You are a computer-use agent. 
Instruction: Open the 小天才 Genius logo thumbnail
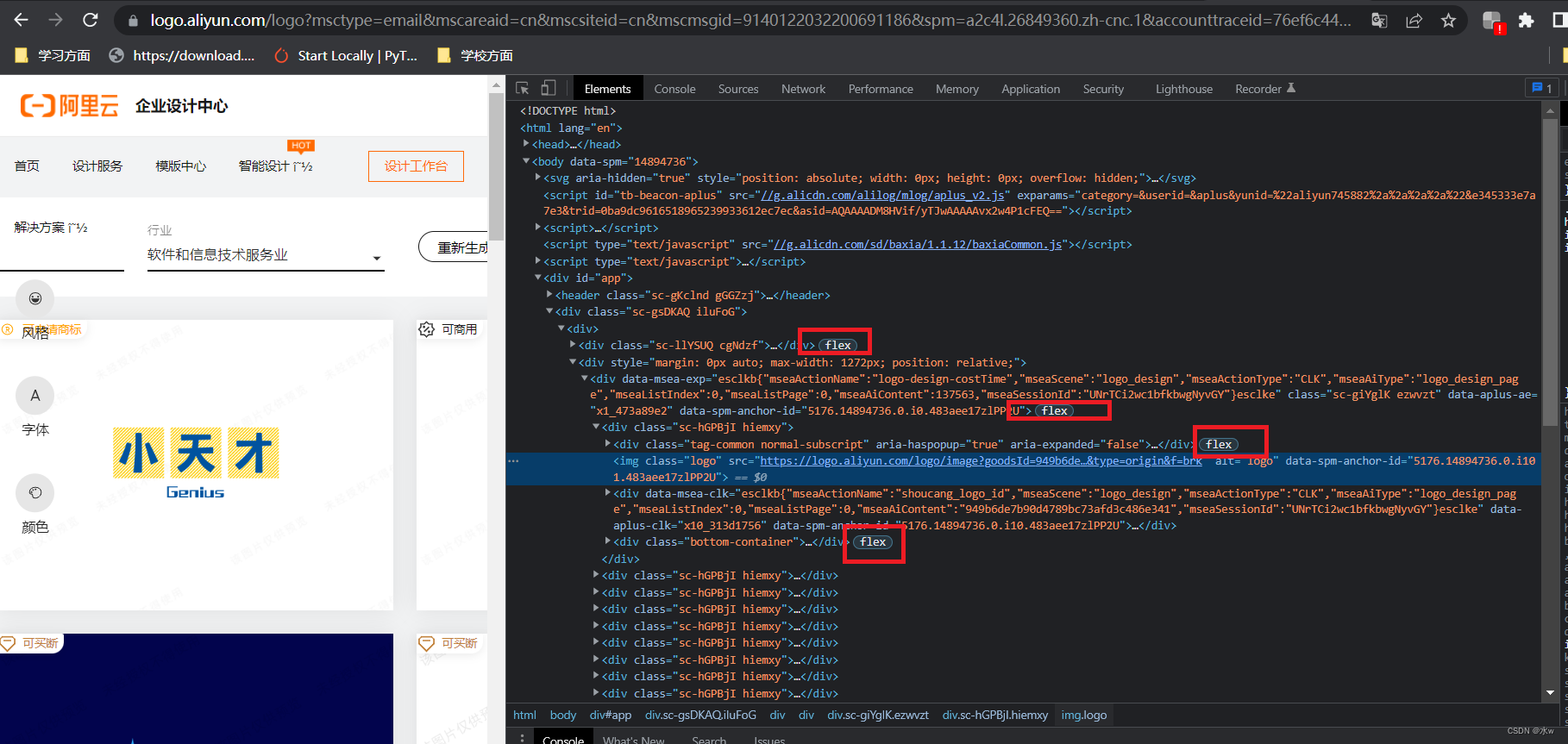(196, 465)
